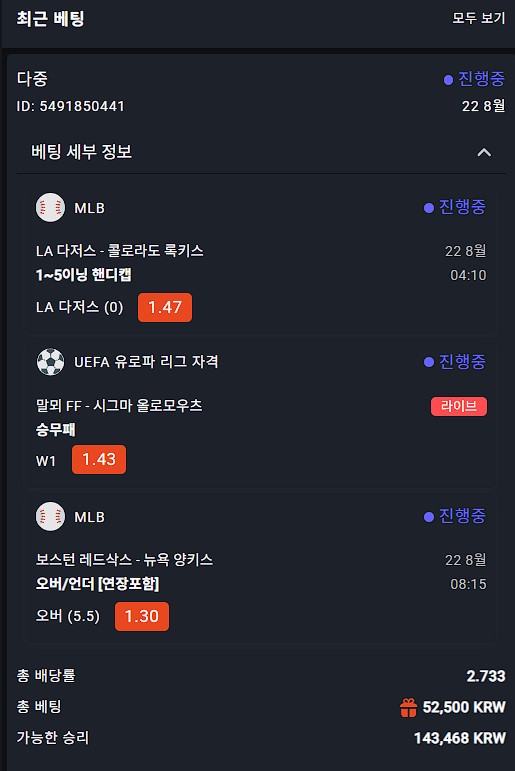
Task: Click the blue status dot in the last MLB row
Action: pyautogui.click(x=428, y=517)
